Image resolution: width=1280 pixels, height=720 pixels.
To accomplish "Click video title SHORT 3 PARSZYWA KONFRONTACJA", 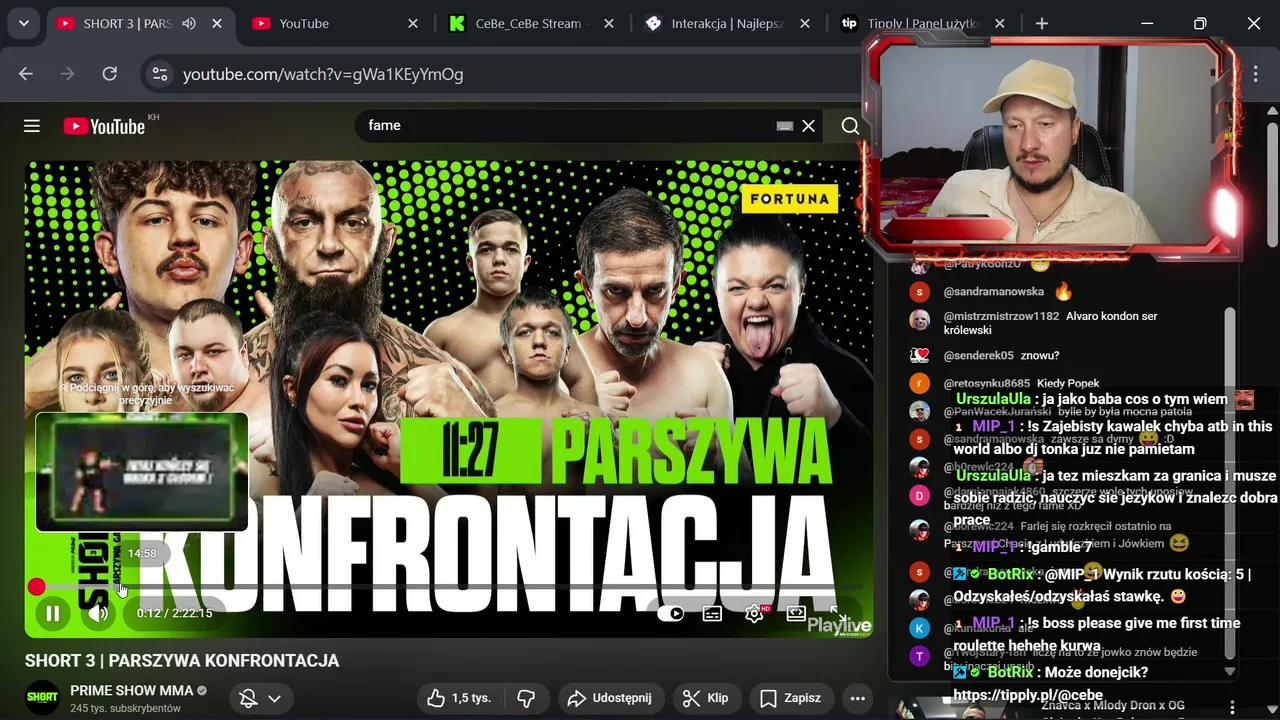I will pos(182,661).
